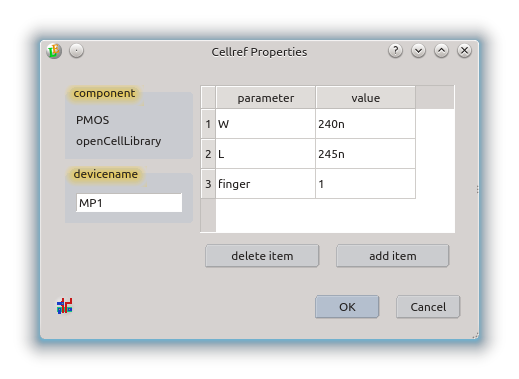The height and width of the screenshot is (379, 519).
Task: Select row header 2
Action: coord(208,154)
